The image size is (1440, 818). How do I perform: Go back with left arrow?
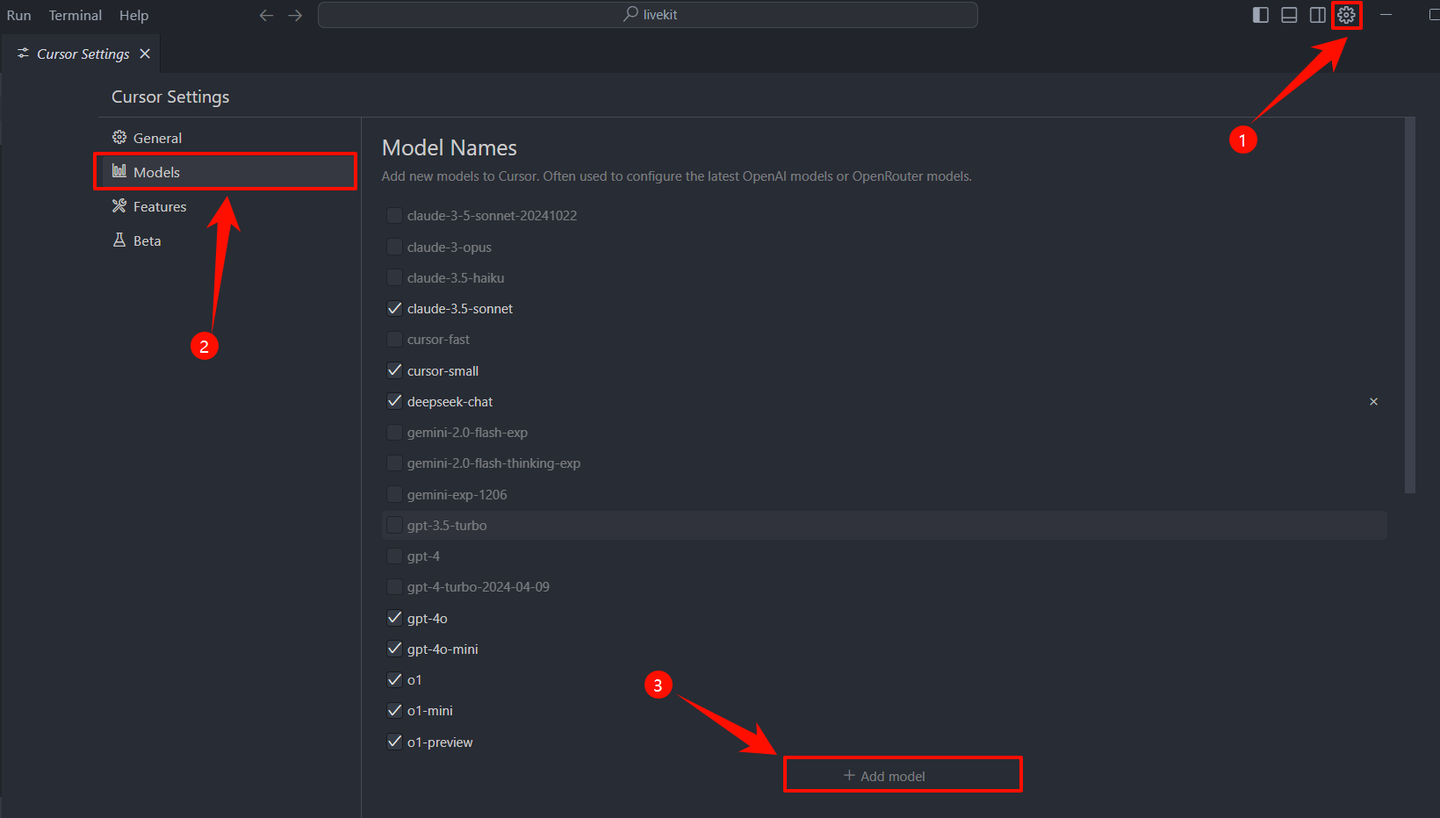point(266,15)
